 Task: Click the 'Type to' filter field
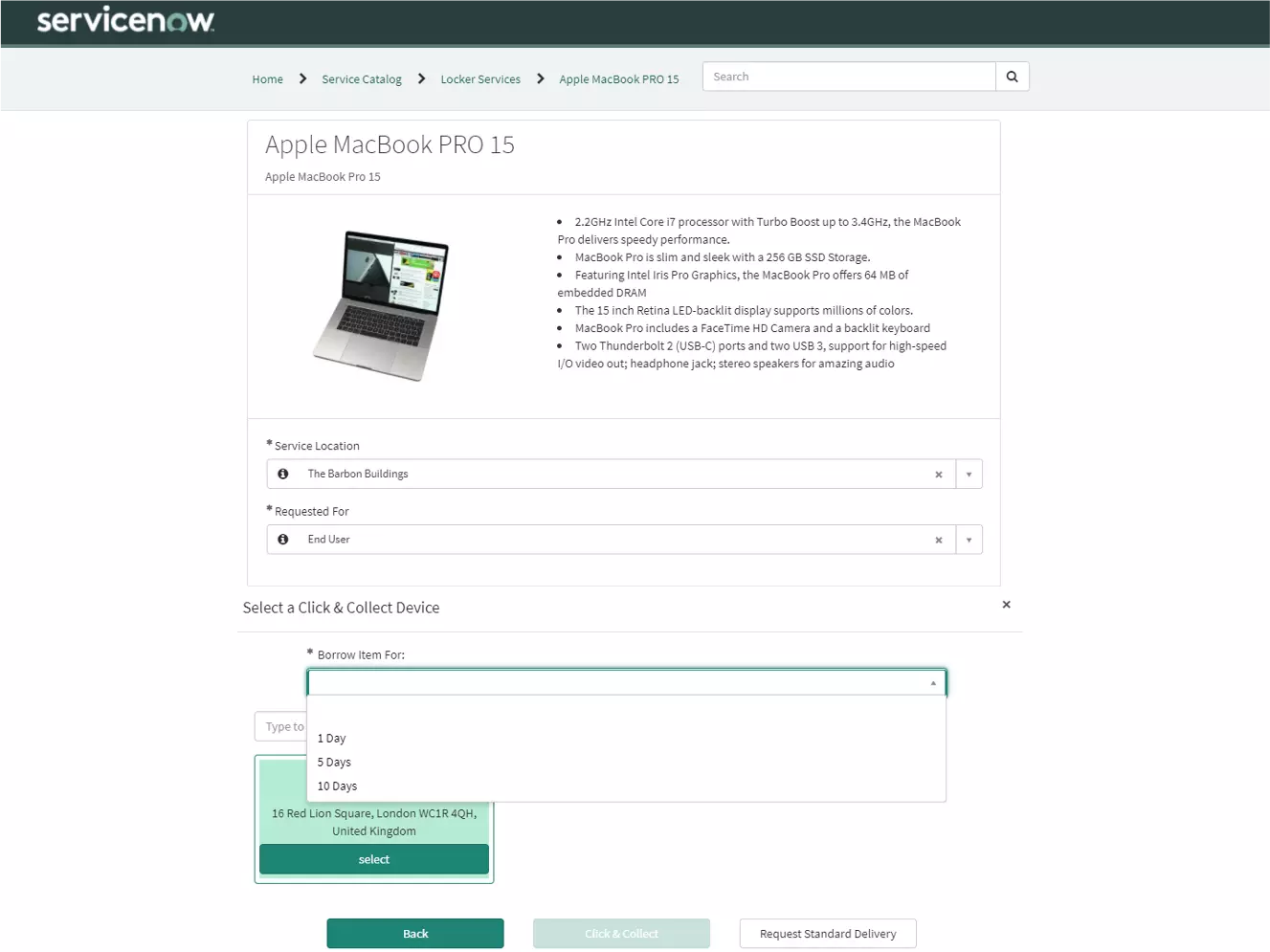[x=281, y=727]
